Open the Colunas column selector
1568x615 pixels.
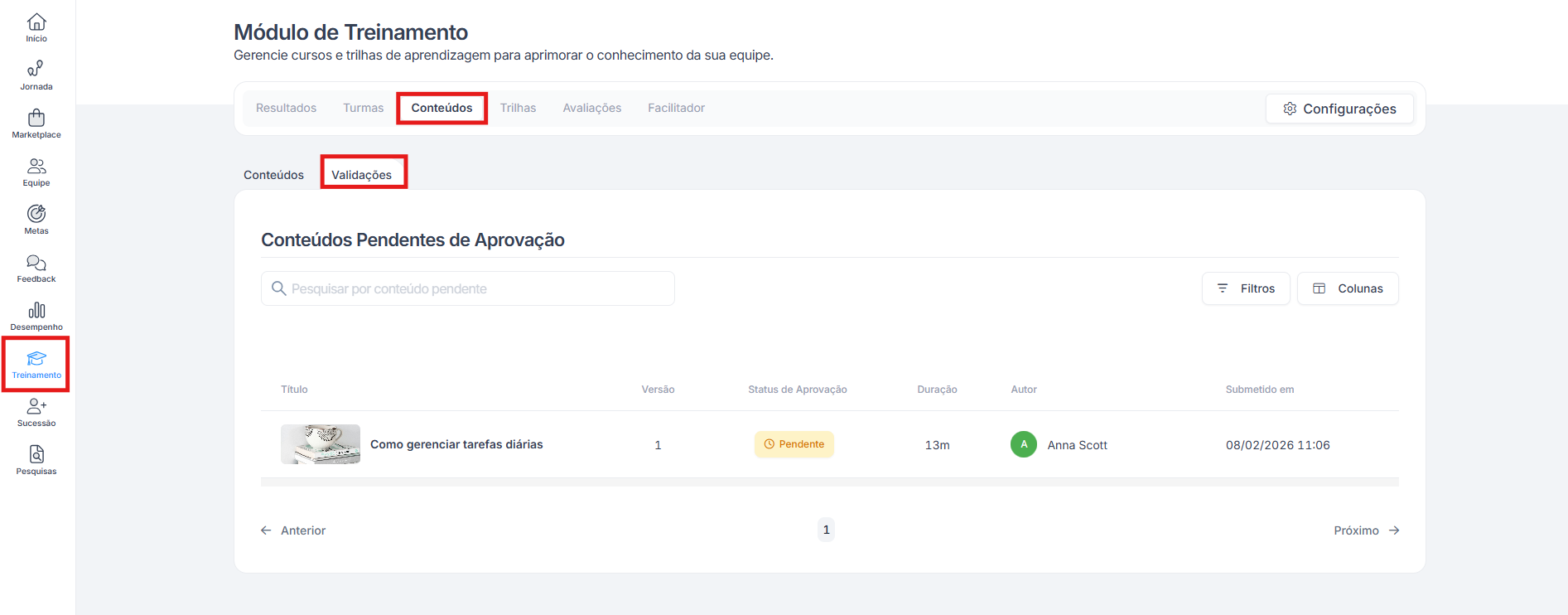tap(1347, 288)
